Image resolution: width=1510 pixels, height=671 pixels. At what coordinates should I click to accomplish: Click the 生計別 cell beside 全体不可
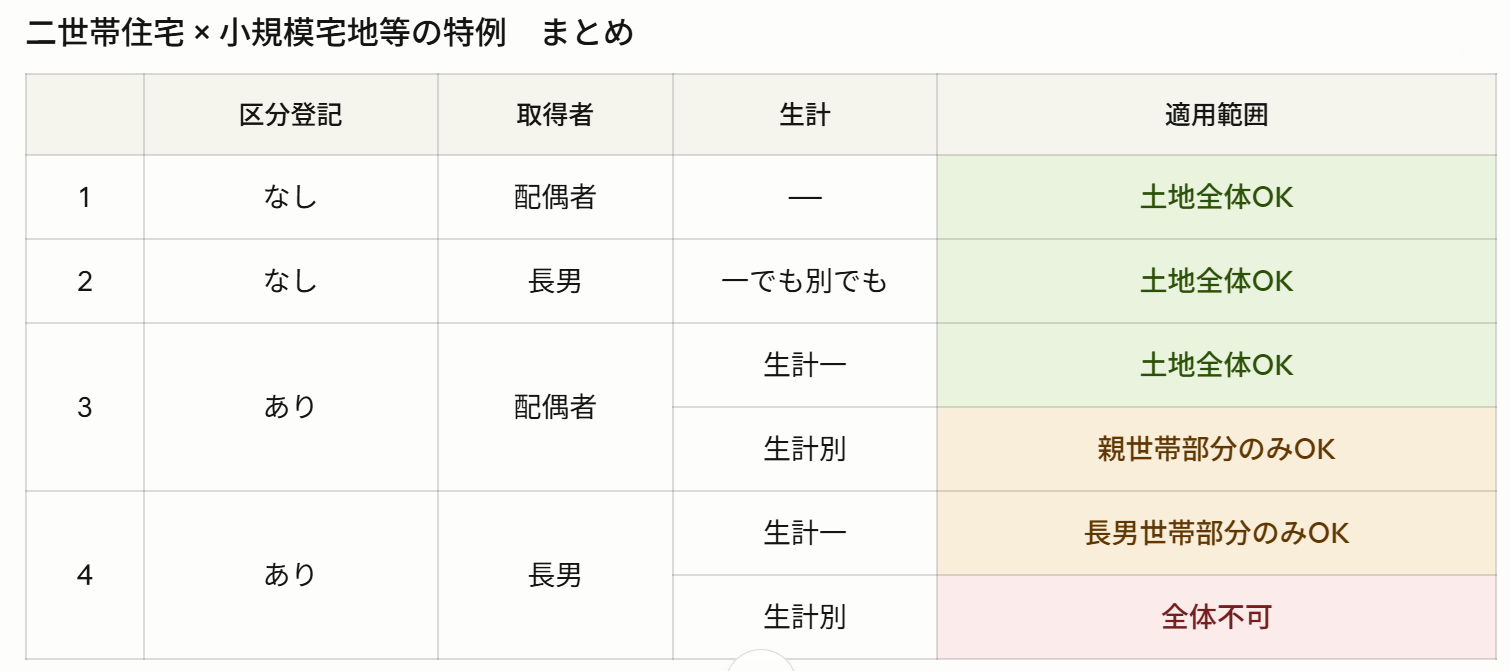coord(805,617)
